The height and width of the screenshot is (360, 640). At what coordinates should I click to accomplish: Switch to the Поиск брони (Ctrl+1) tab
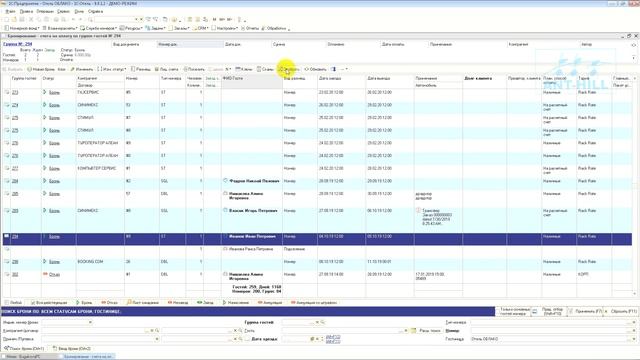click(x=24, y=349)
